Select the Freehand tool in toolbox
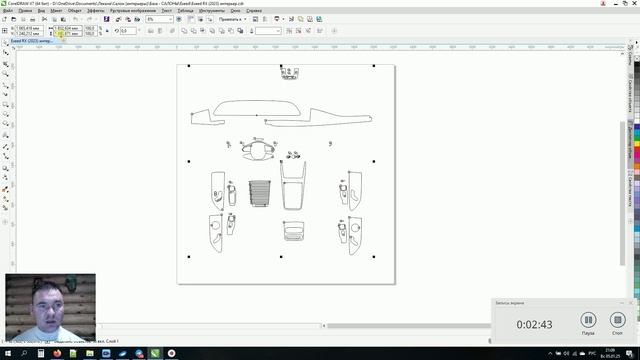 pos(5,85)
